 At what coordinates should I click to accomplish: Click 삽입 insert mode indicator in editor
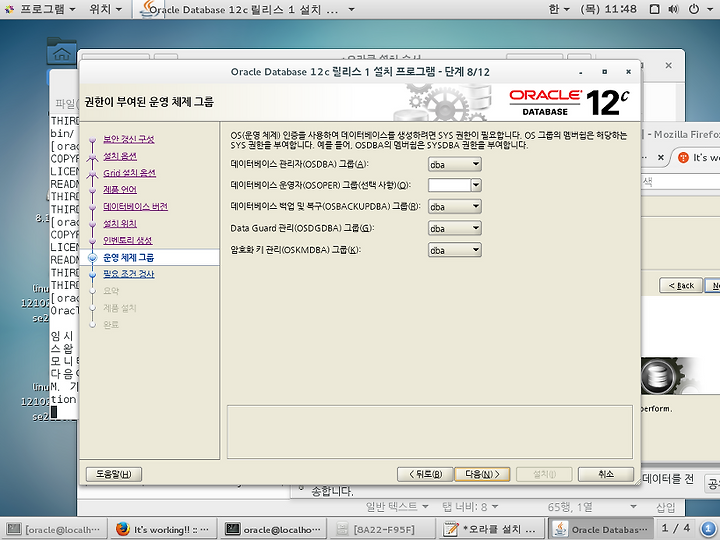pyautogui.click(x=665, y=507)
